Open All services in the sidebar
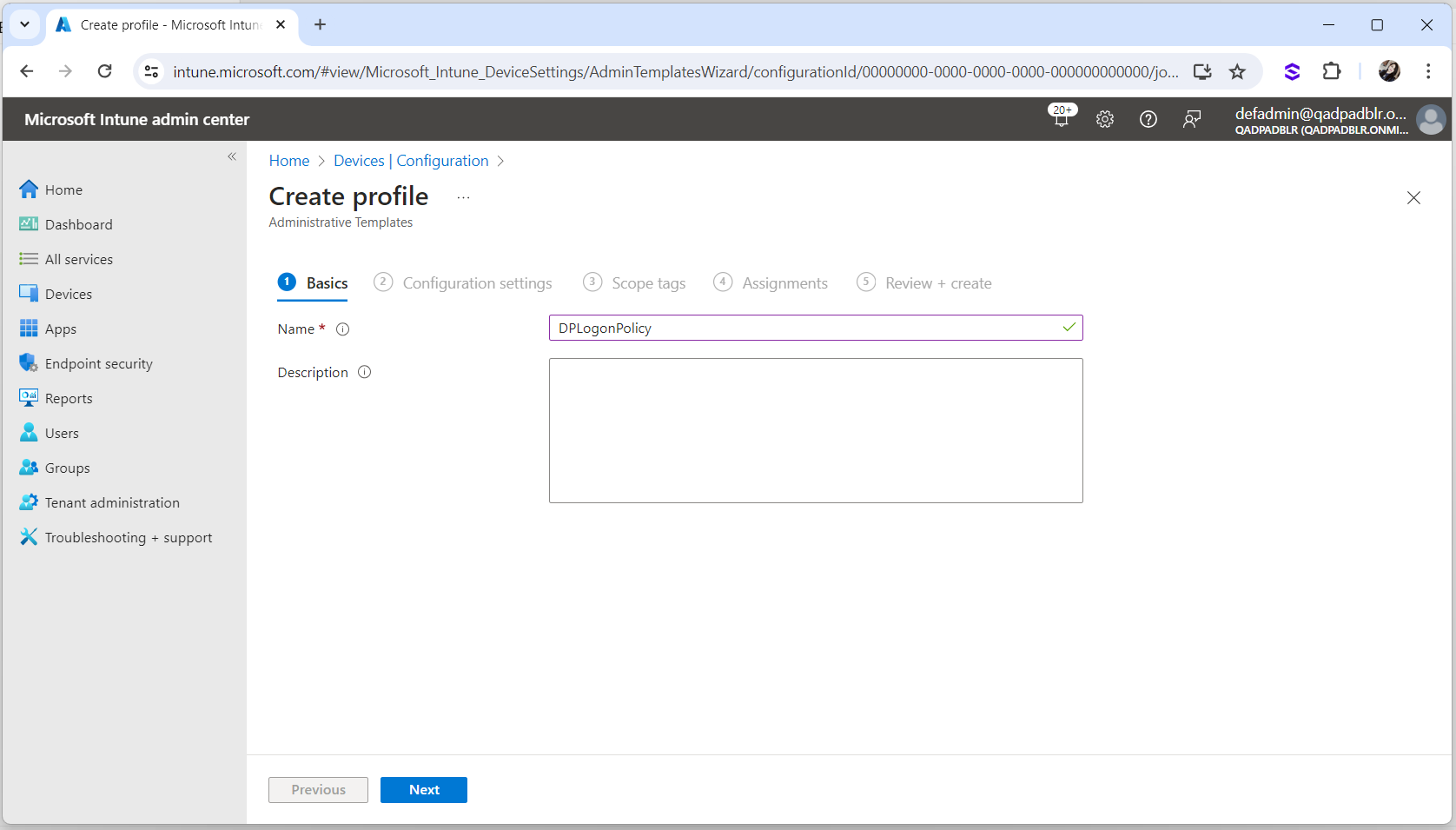This screenshot has height=830, width=1456. 66,259
